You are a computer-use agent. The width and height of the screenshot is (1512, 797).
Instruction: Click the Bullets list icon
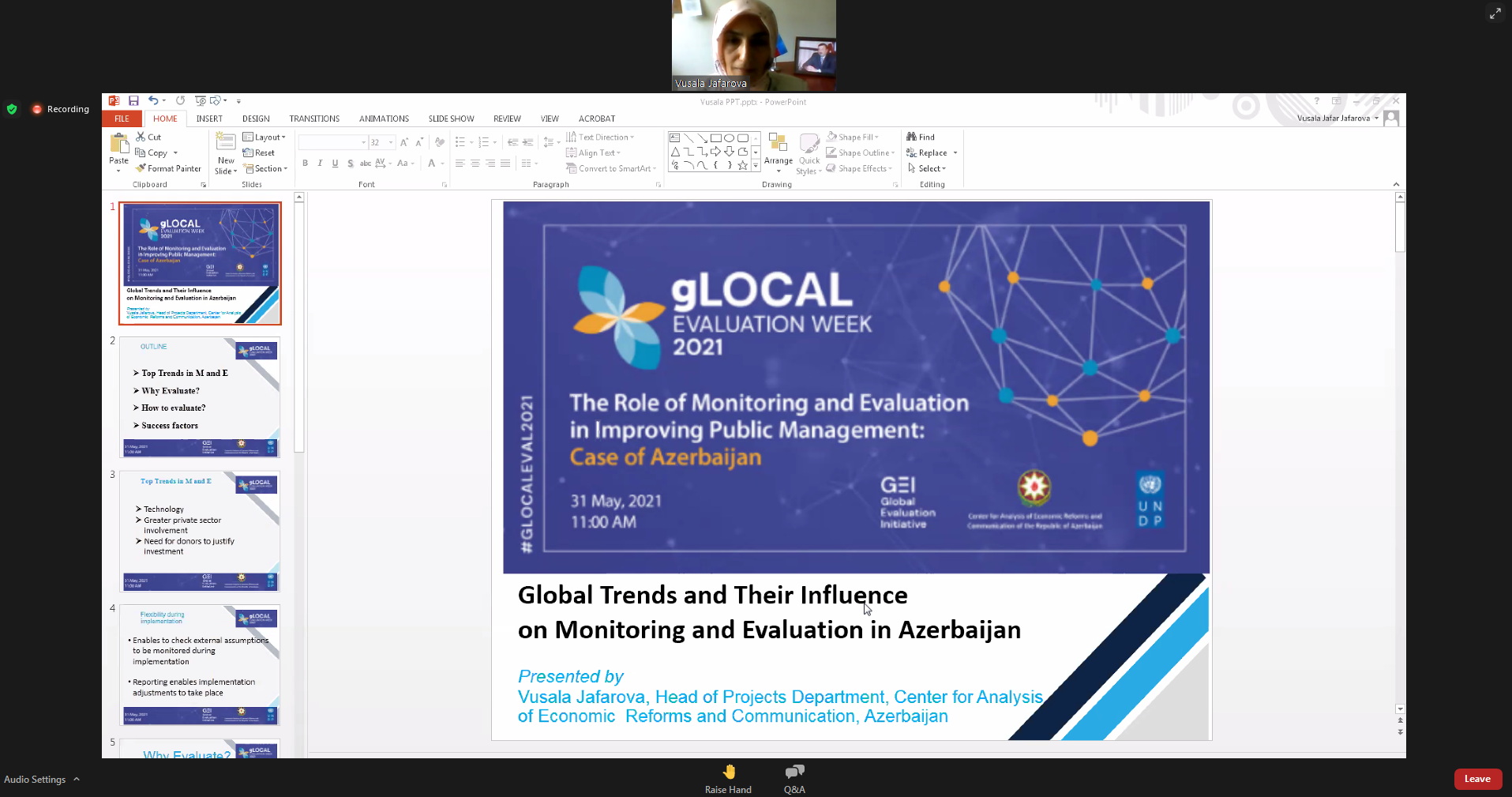tap(460, 142)
